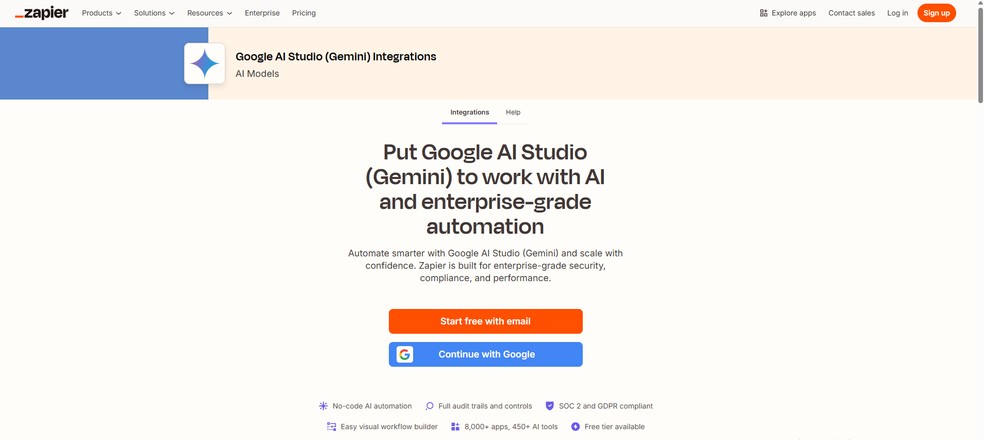Click the Free tier available icon
The width and height of the screenshot is (984, 440).
575,427
